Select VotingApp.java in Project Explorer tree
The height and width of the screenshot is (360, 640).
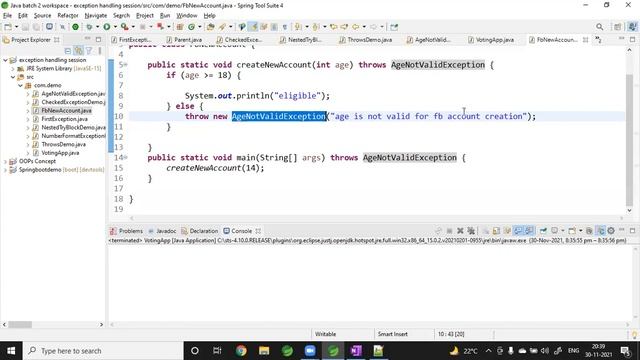pos(60,153)
